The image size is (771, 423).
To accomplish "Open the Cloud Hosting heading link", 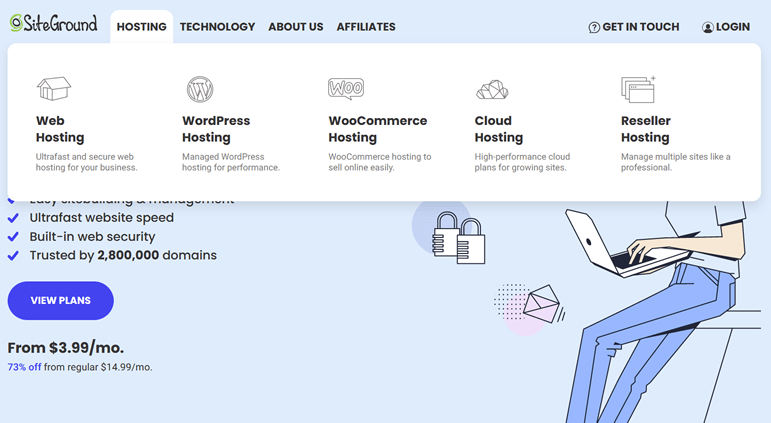I will [499, 129].
